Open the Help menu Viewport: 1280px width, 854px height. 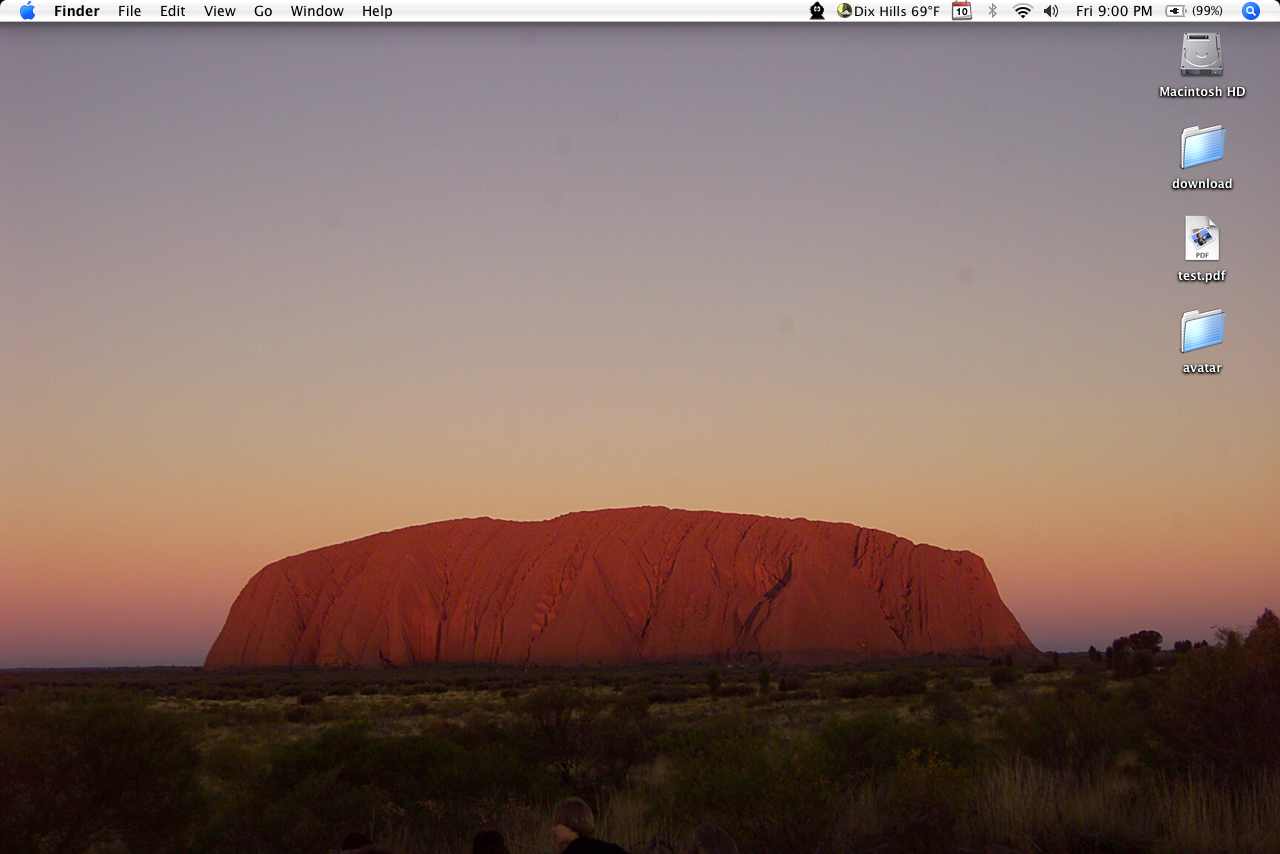[x=377, y=11]
